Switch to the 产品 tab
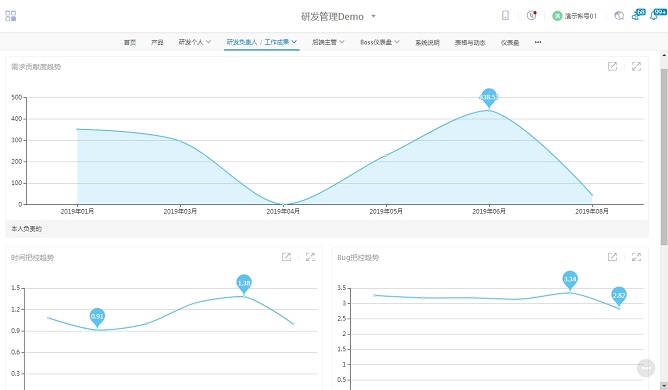668x390 pixels. point(157,42)
